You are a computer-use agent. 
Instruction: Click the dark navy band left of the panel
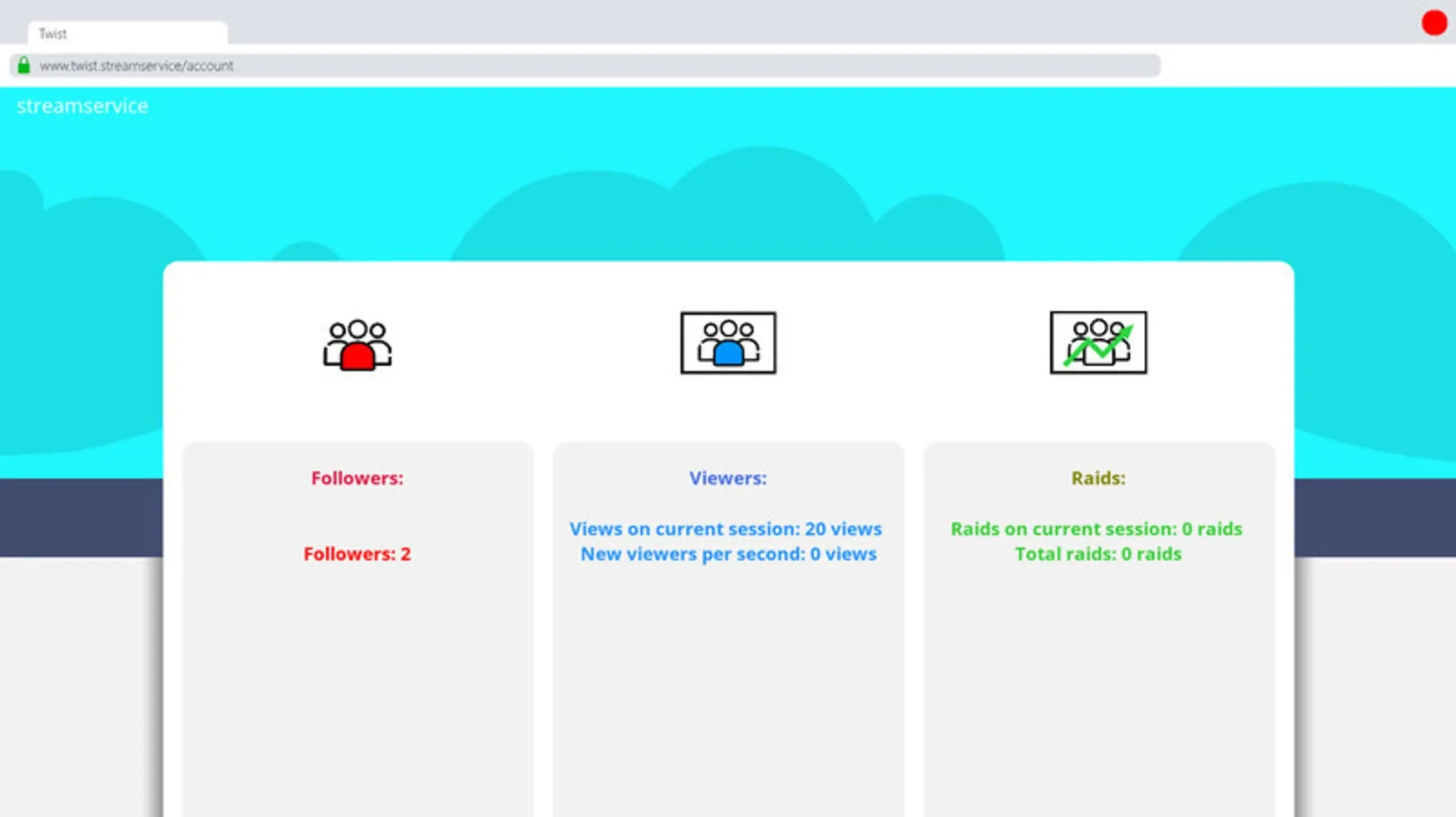click(80, 518)
